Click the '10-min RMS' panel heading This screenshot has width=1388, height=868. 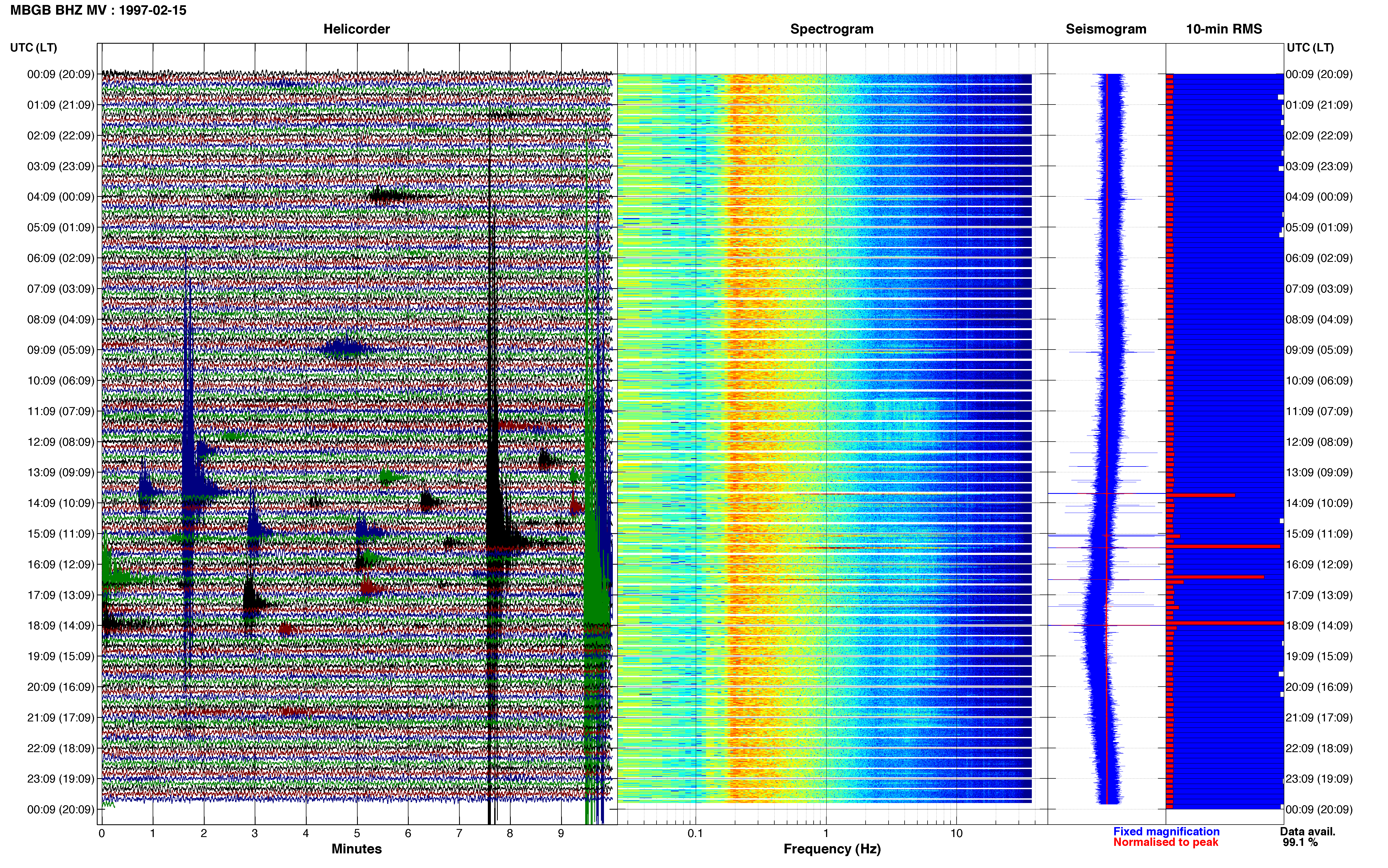coord(1224,29)
